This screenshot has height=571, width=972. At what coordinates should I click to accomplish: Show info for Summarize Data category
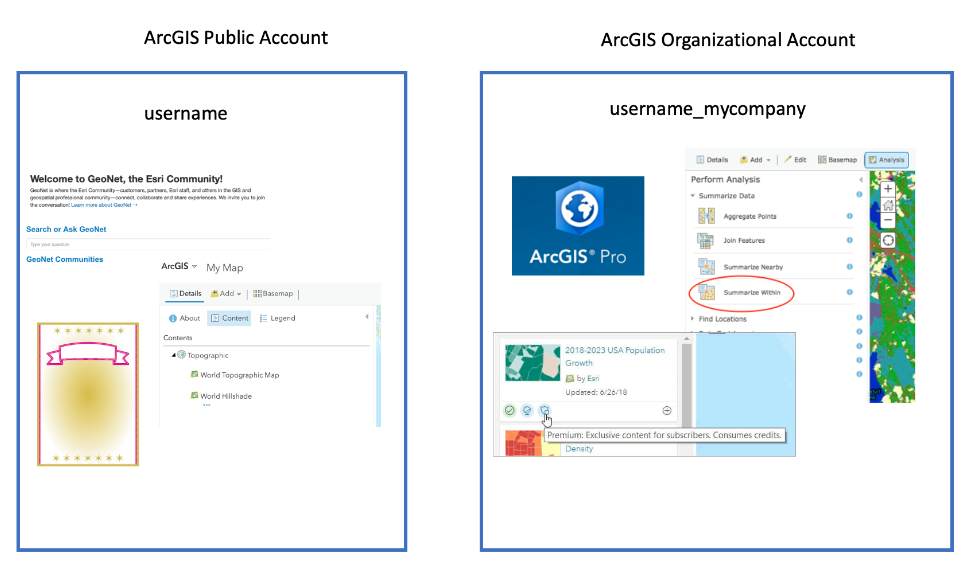(859, 195)
